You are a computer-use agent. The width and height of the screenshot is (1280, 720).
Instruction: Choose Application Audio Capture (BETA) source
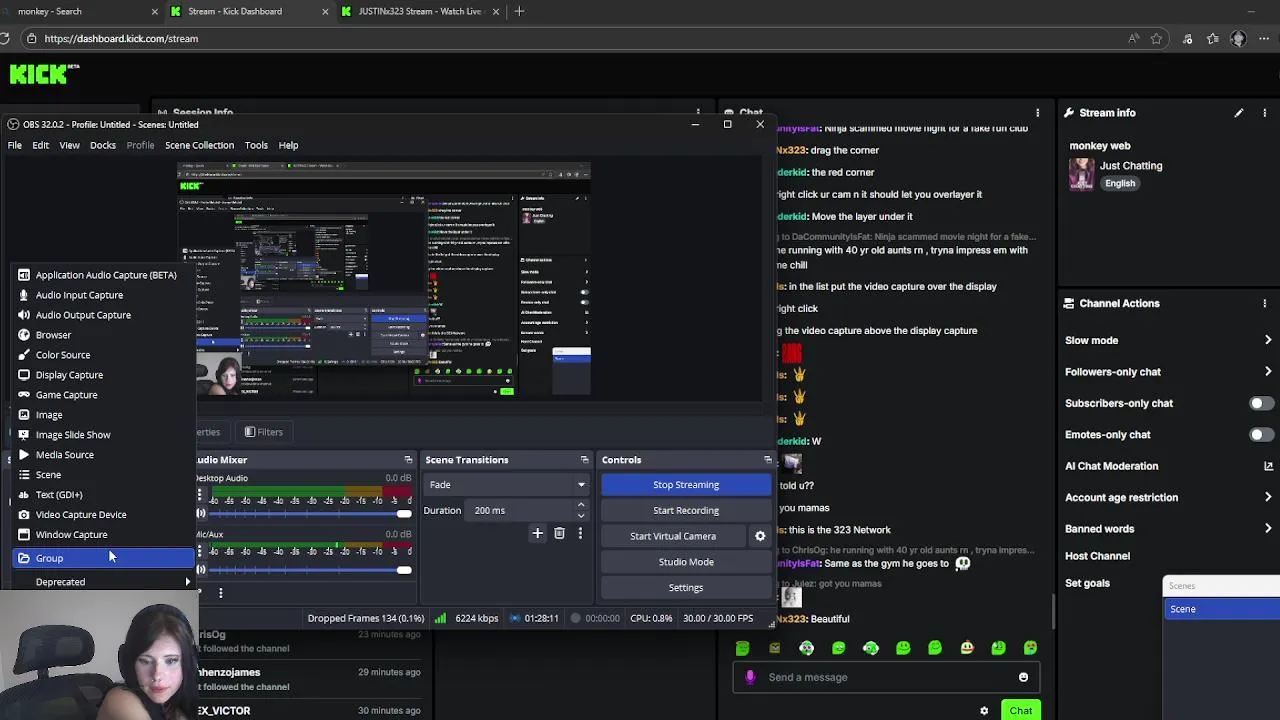(105, 275)
